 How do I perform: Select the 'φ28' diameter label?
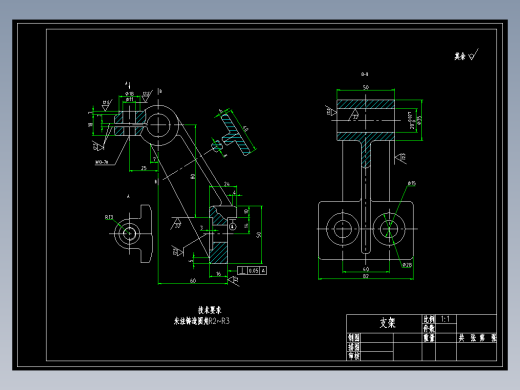(x=407, y=265)
